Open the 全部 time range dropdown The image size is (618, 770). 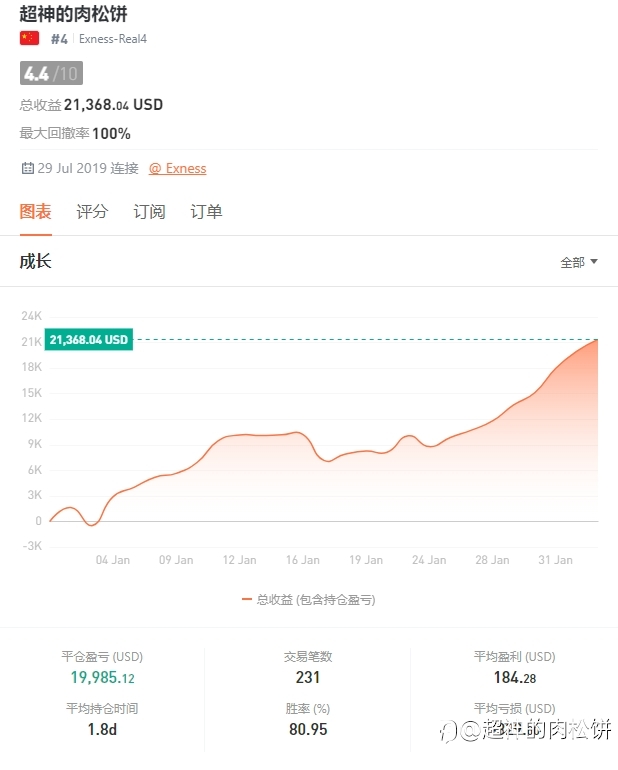579,262
